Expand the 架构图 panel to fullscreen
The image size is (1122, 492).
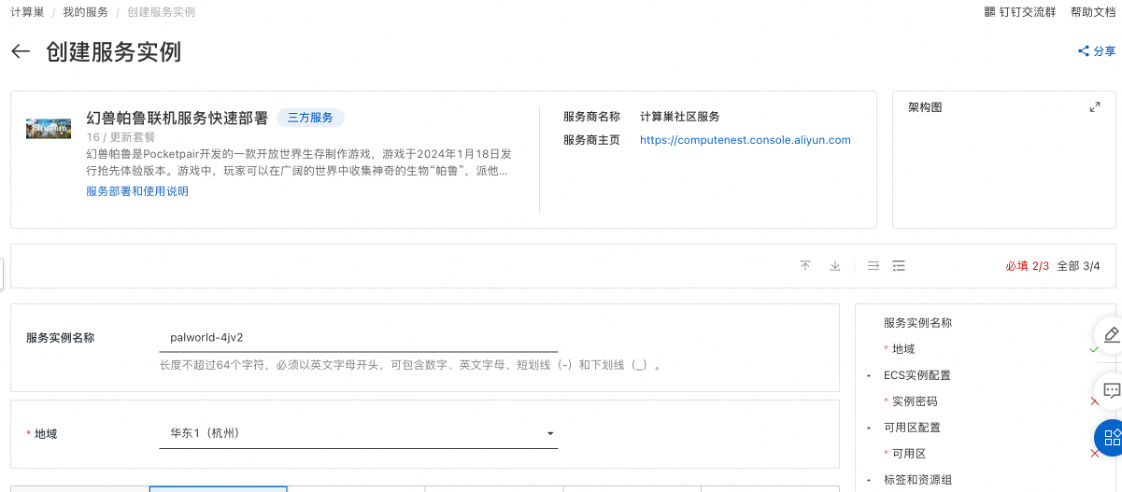1095,107
